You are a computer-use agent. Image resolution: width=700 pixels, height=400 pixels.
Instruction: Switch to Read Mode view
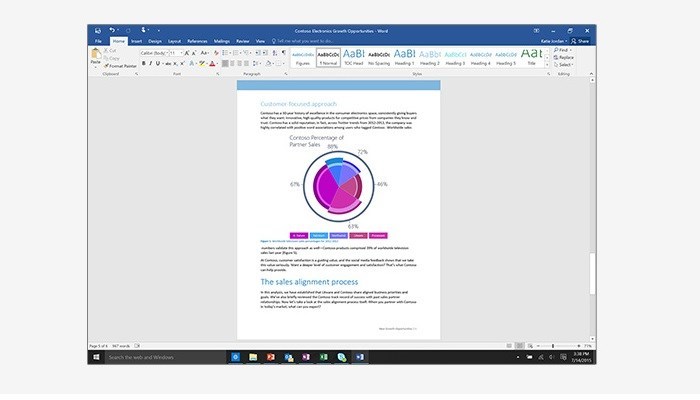[509, 346]
